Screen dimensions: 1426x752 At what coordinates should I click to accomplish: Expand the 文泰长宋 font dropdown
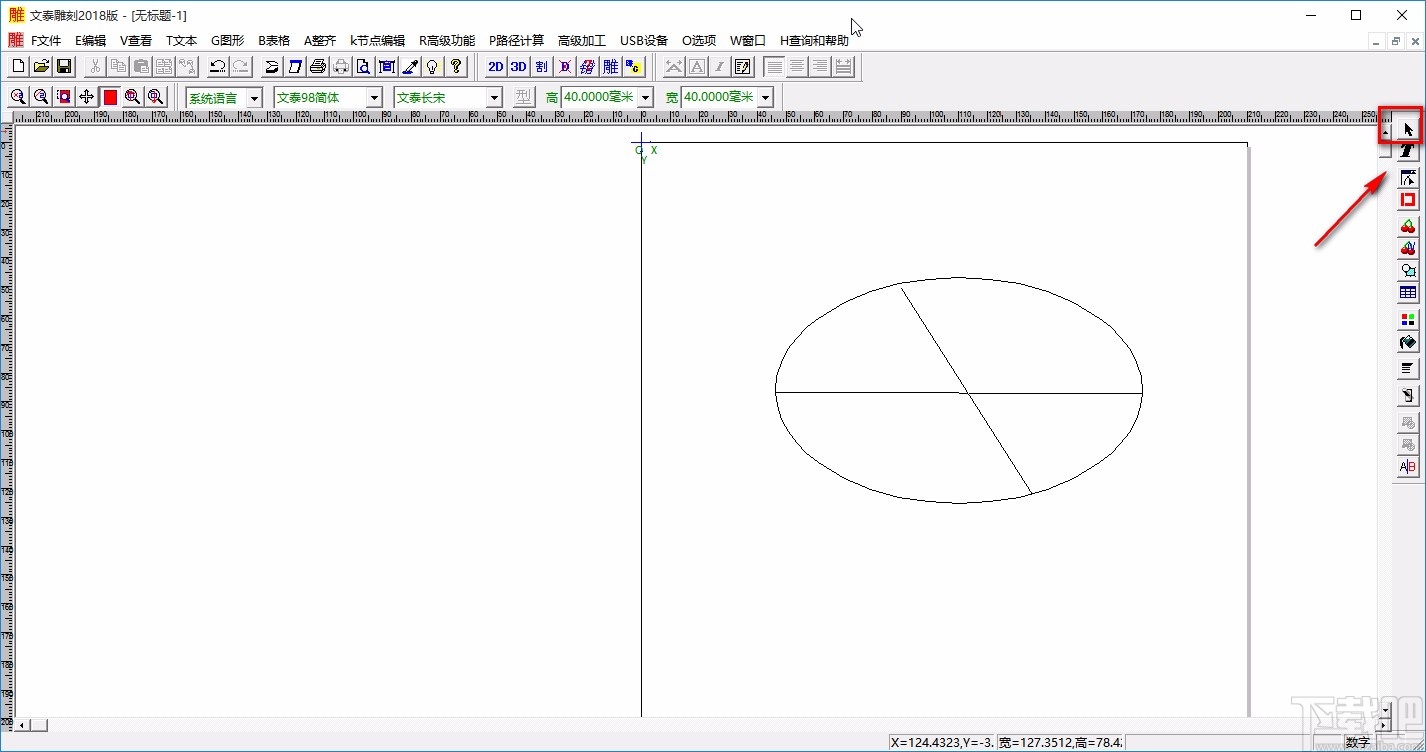pyautogui.click(x=494, y=98)
